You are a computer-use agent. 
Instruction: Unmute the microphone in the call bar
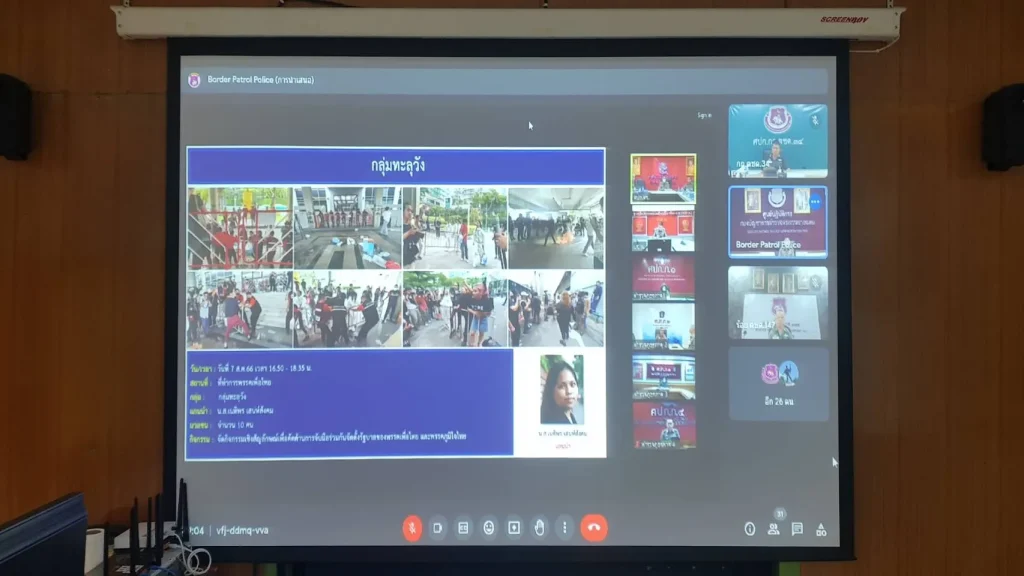pyautogui.click(x=412, y=528)
